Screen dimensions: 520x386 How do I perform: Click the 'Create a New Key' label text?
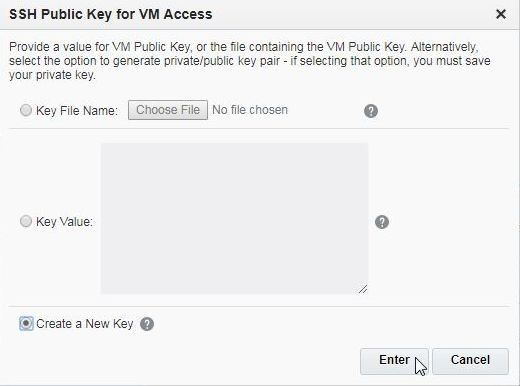pos(85,324)
